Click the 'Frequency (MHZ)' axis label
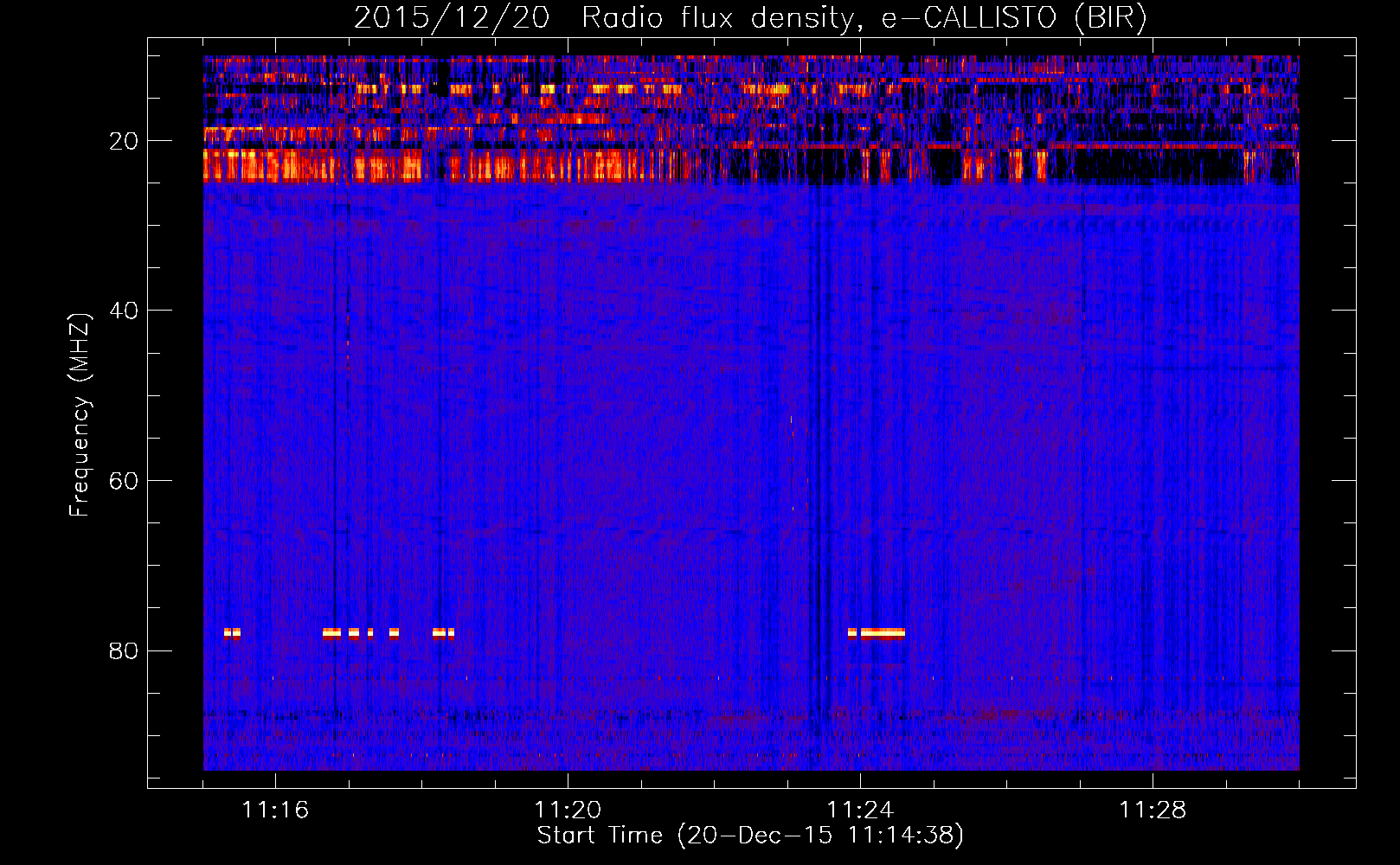This screenshot has width=1400, height=865. click(x=80, y=414)
